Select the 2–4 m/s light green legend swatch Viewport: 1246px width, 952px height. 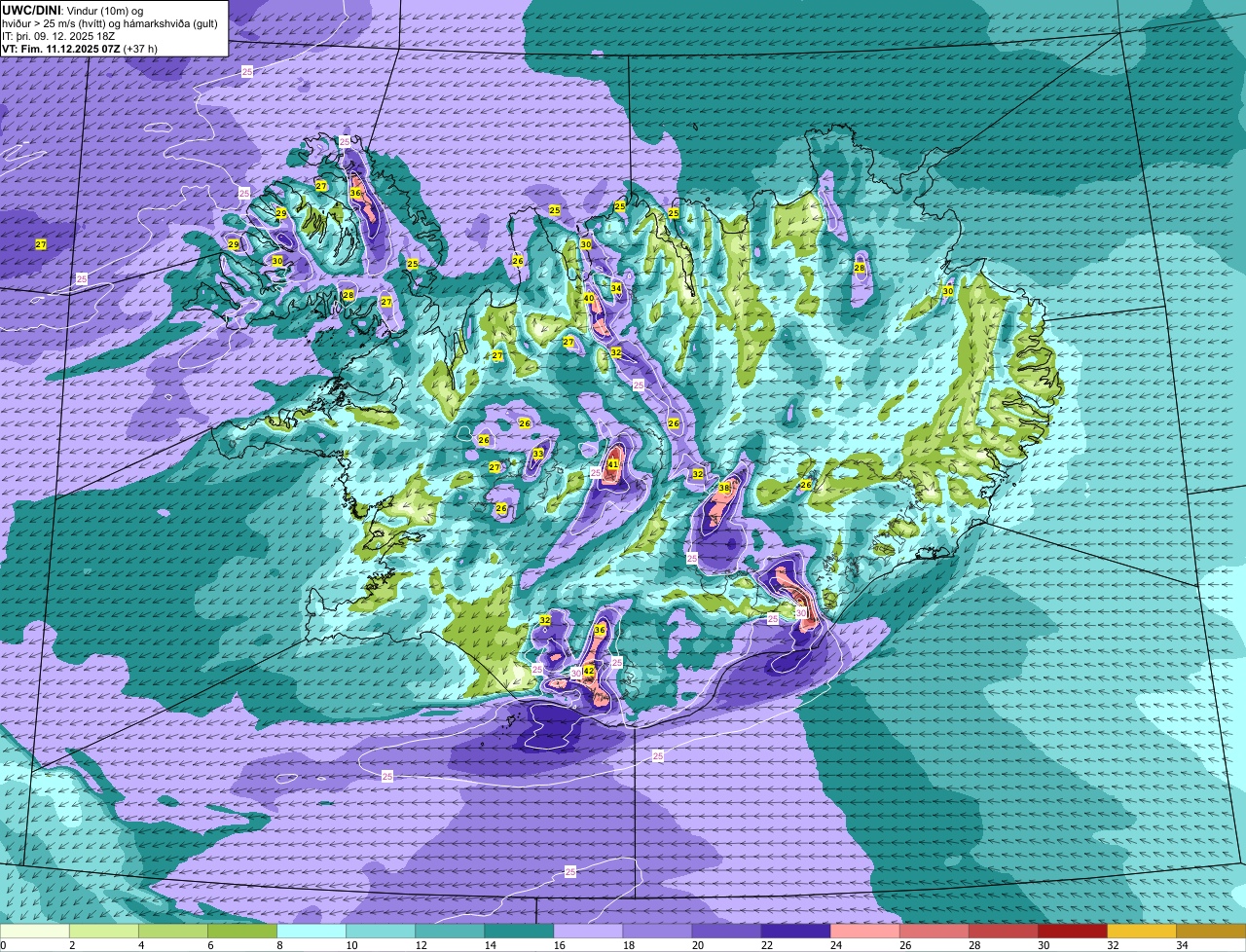(104, 932)
